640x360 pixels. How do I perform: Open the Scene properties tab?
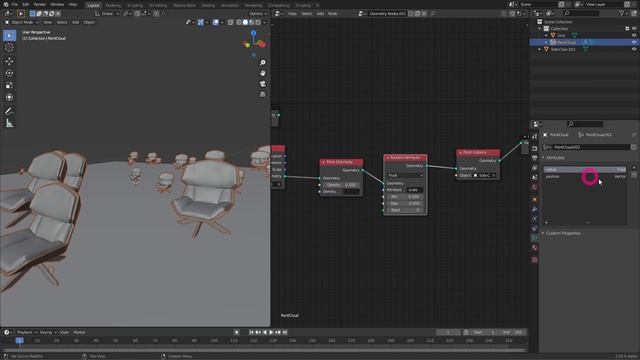(535, 178)
